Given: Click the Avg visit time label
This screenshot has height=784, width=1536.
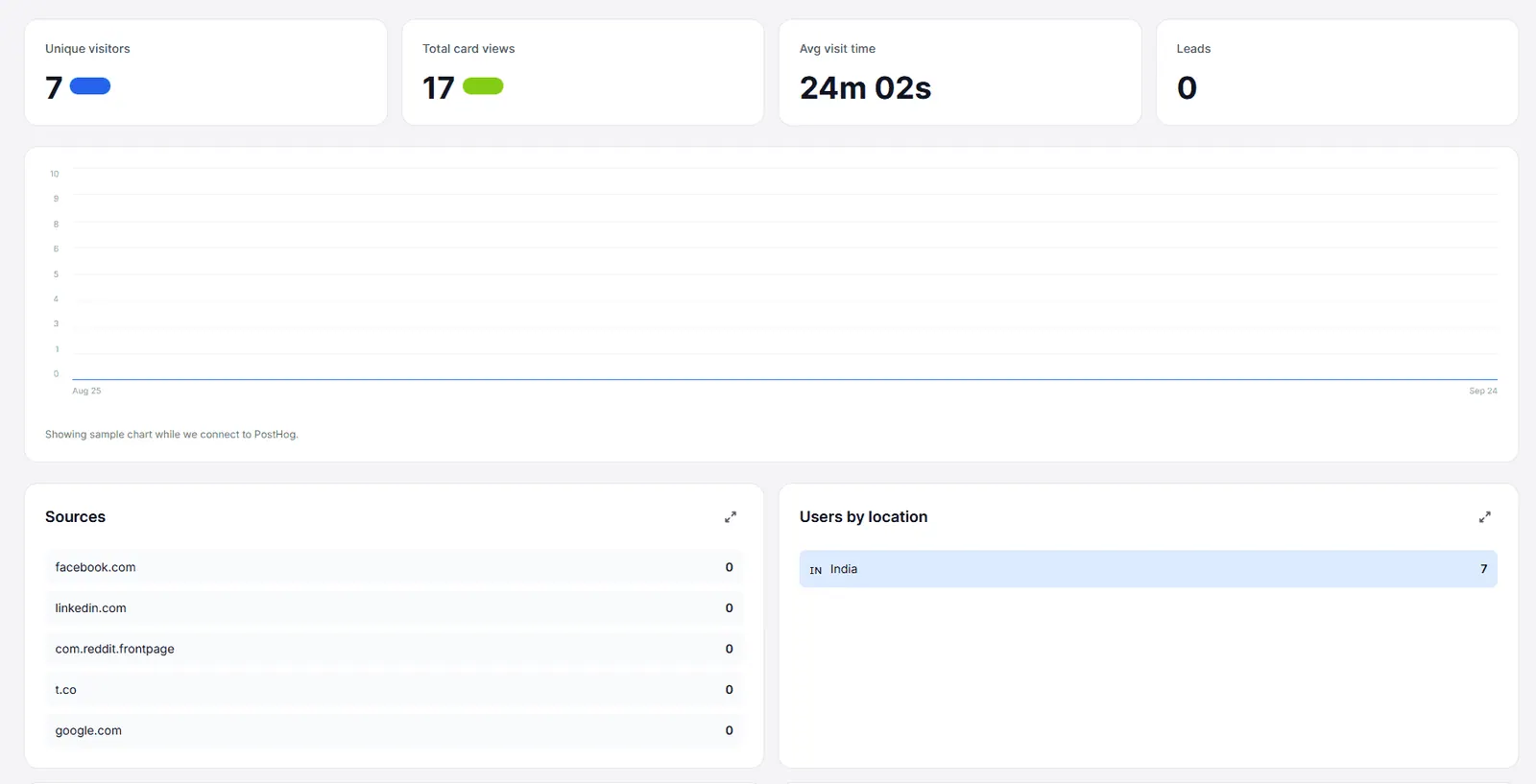Looking at the screenshot, I should [837, 49].
